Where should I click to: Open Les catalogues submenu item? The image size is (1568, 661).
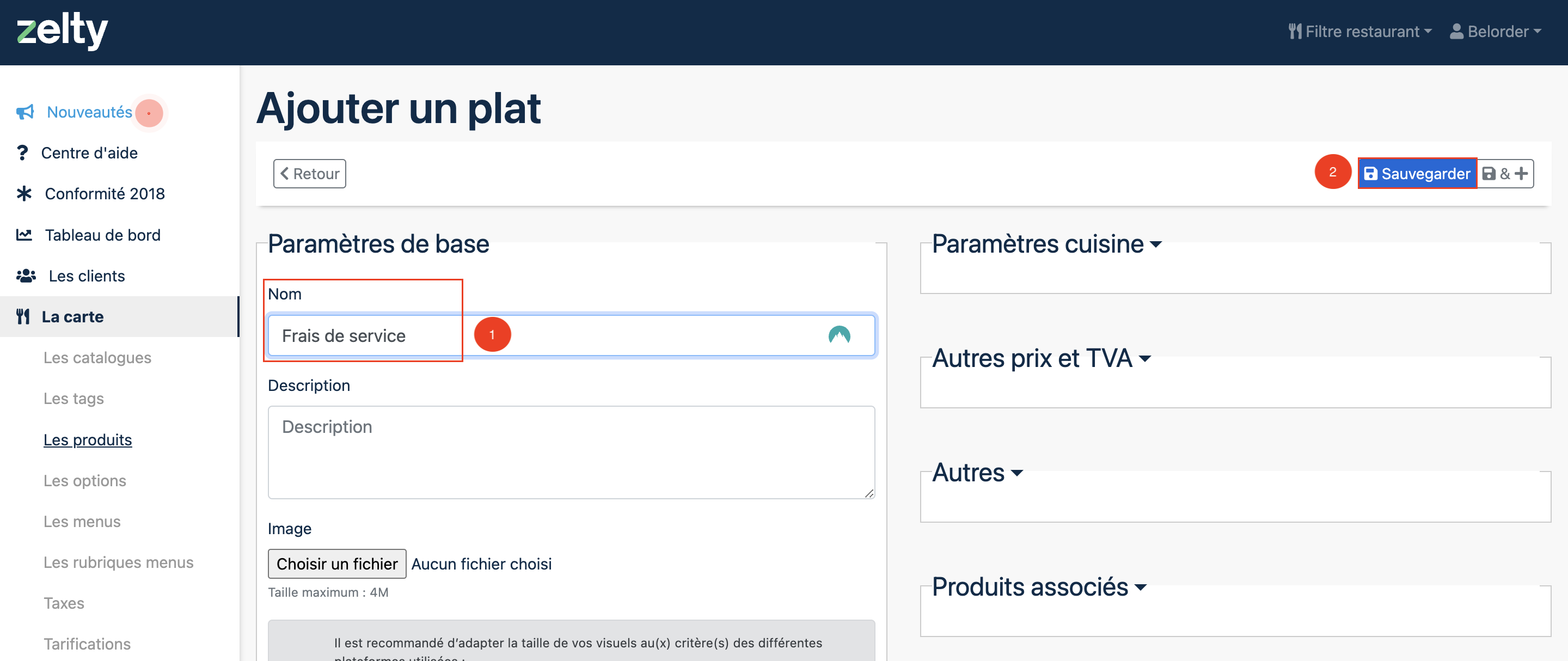point(97,358)
